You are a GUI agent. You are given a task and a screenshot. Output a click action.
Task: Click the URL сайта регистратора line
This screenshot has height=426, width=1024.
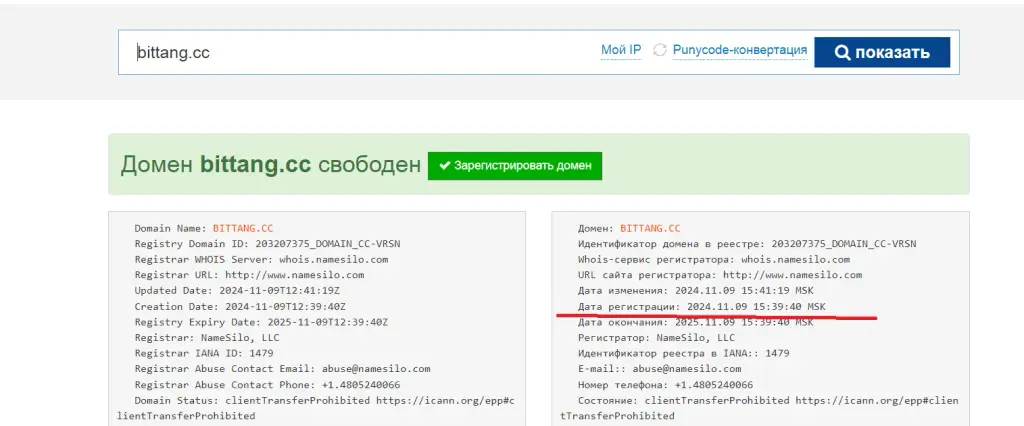720,275
